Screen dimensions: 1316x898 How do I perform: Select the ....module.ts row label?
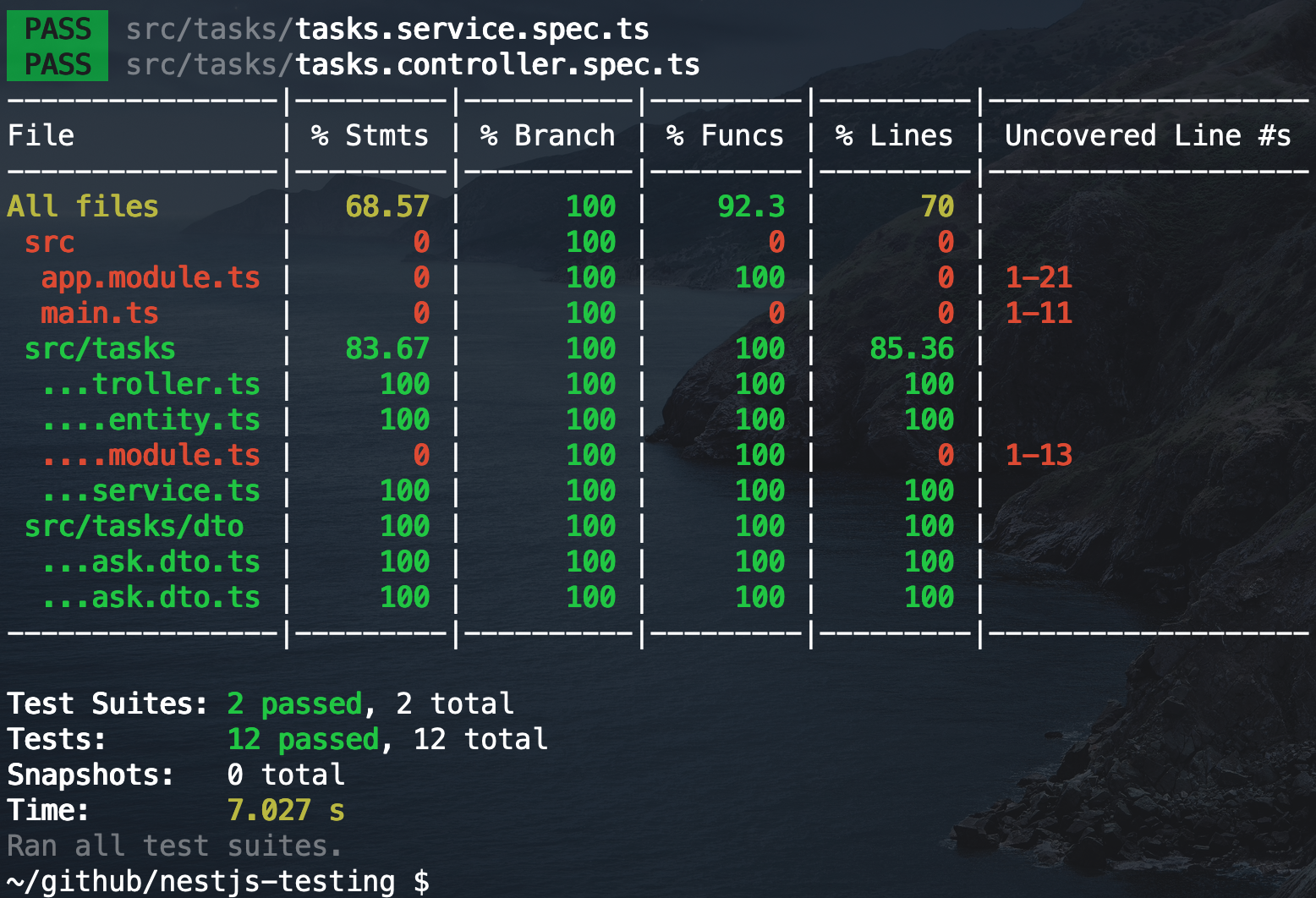click(151, 456)
